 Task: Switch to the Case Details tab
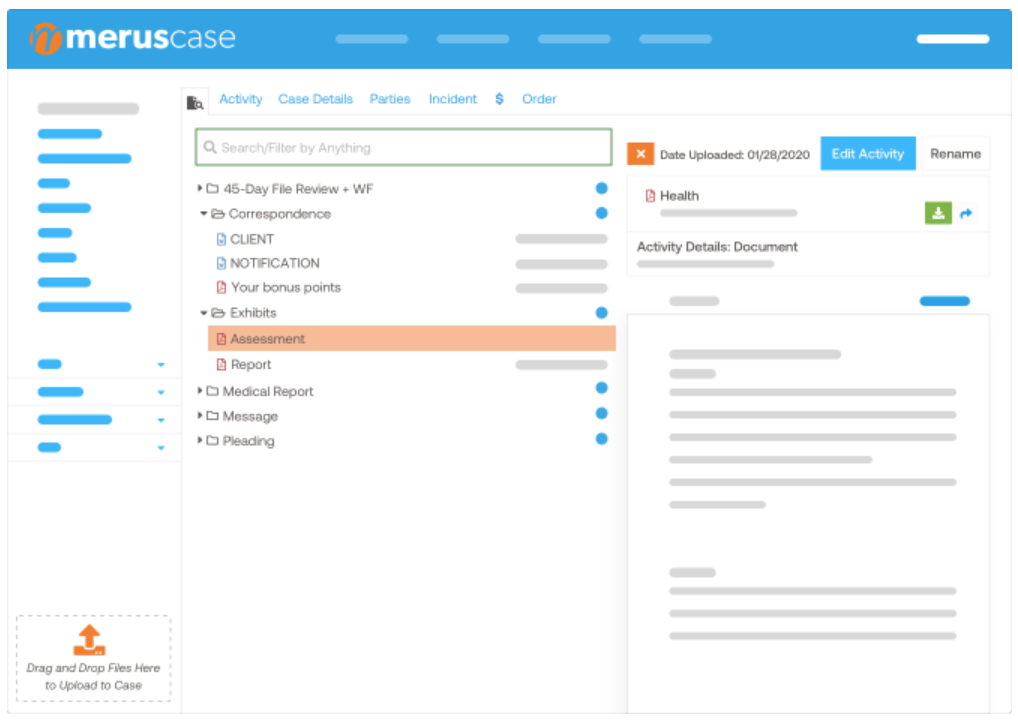(316, 99)
